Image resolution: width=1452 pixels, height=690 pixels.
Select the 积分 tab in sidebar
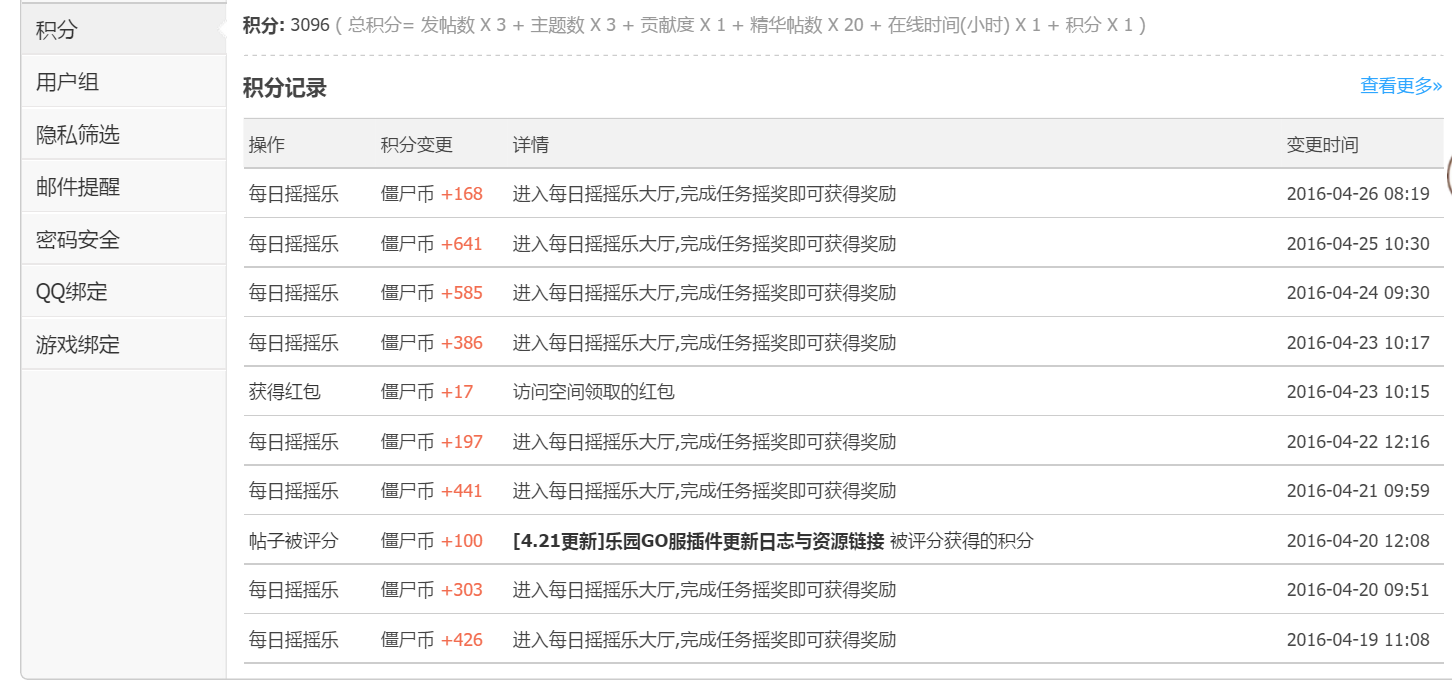56,30
